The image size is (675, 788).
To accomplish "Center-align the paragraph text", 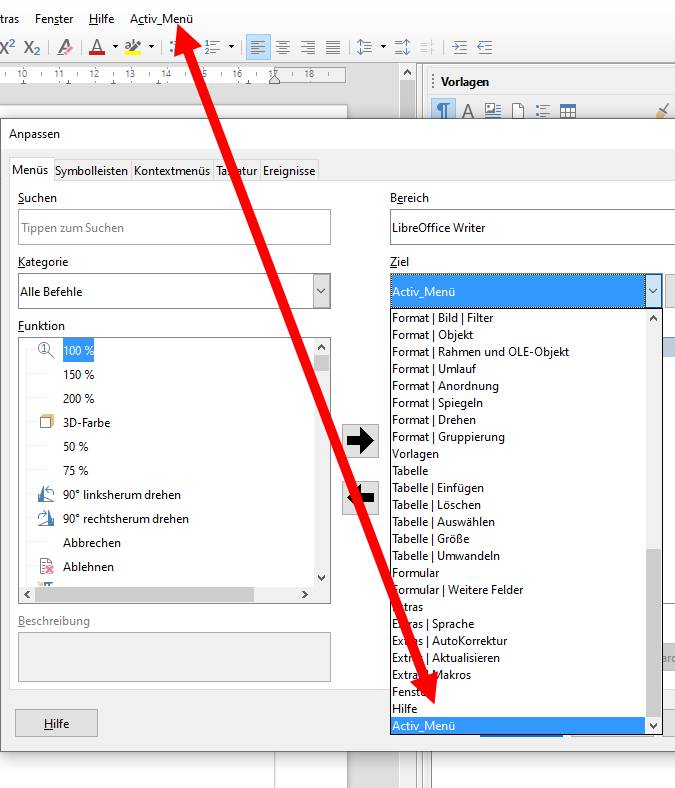I will coord(283,47).
